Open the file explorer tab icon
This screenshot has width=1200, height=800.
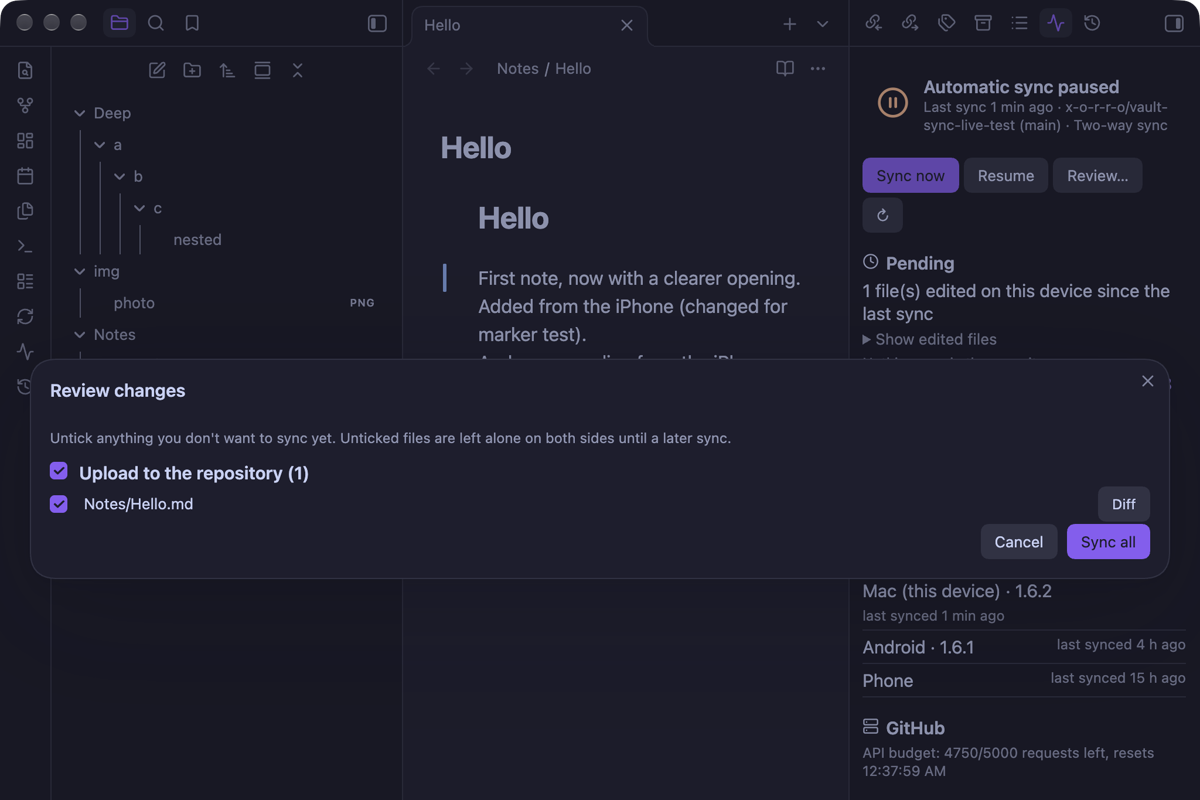[x=119, y=23]
